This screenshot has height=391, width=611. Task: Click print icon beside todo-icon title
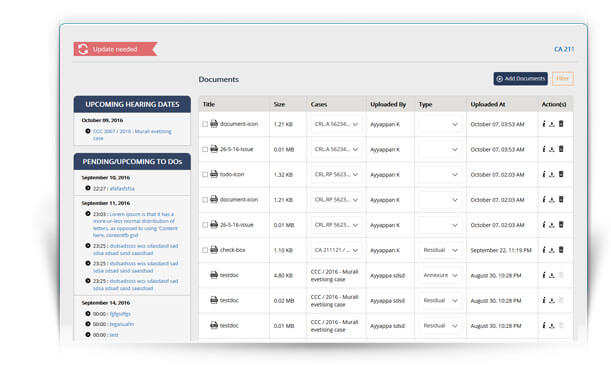(x=214, y=174)
